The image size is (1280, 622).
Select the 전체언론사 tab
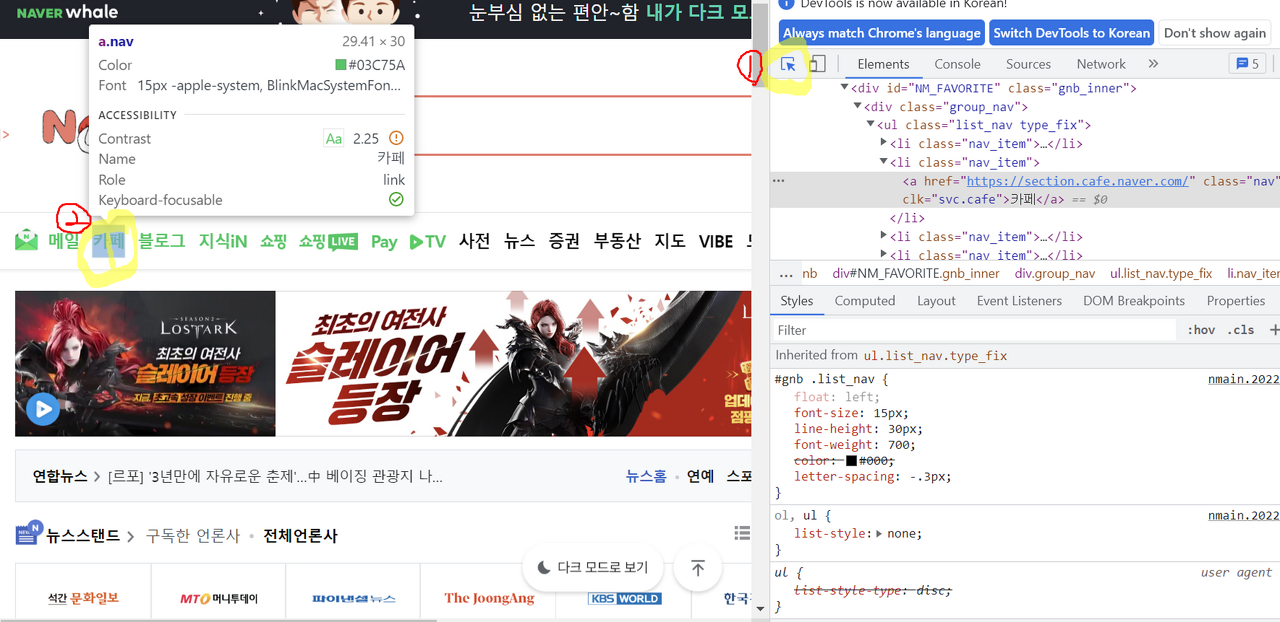click(x=300, y=536)
